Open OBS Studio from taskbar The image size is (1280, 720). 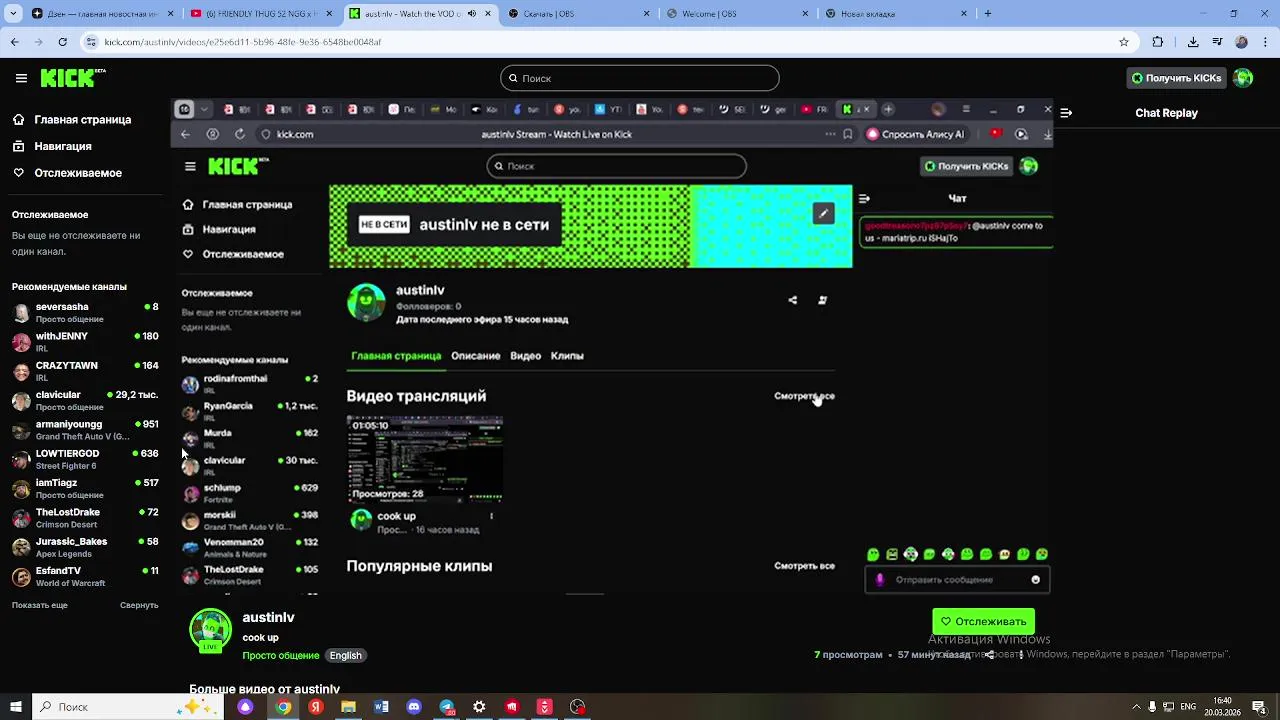pyautogui.click(x=577, y=707)
